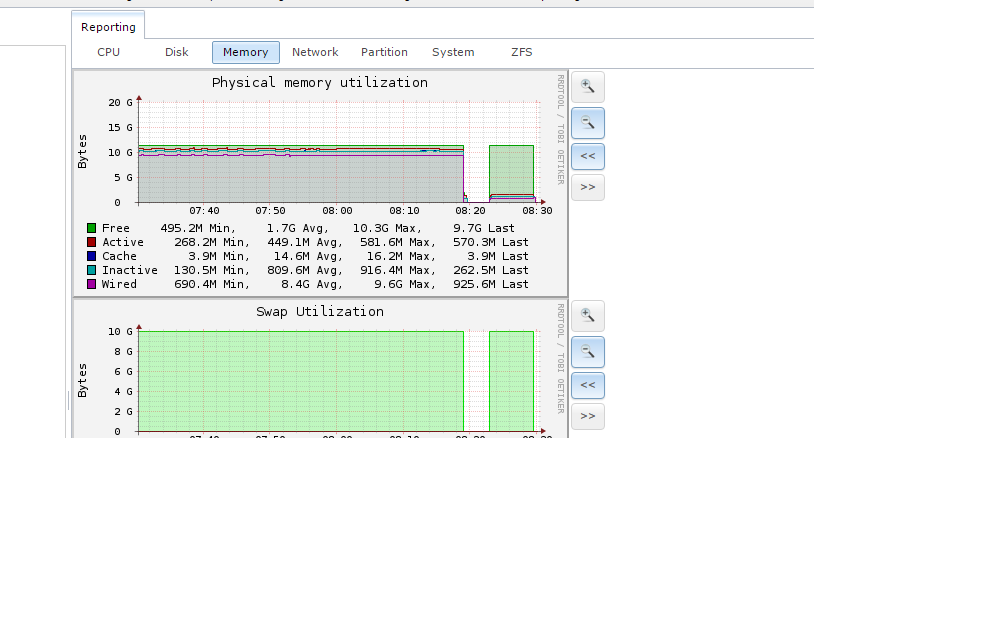Zoom in on Physical memory utilization graph
1008x630 pixels.
588,86
